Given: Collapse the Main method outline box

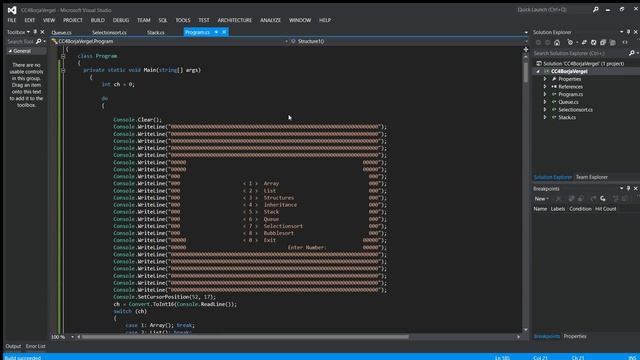Looking at the screenshot, I should pyautogui.click(x=63, y=70).
